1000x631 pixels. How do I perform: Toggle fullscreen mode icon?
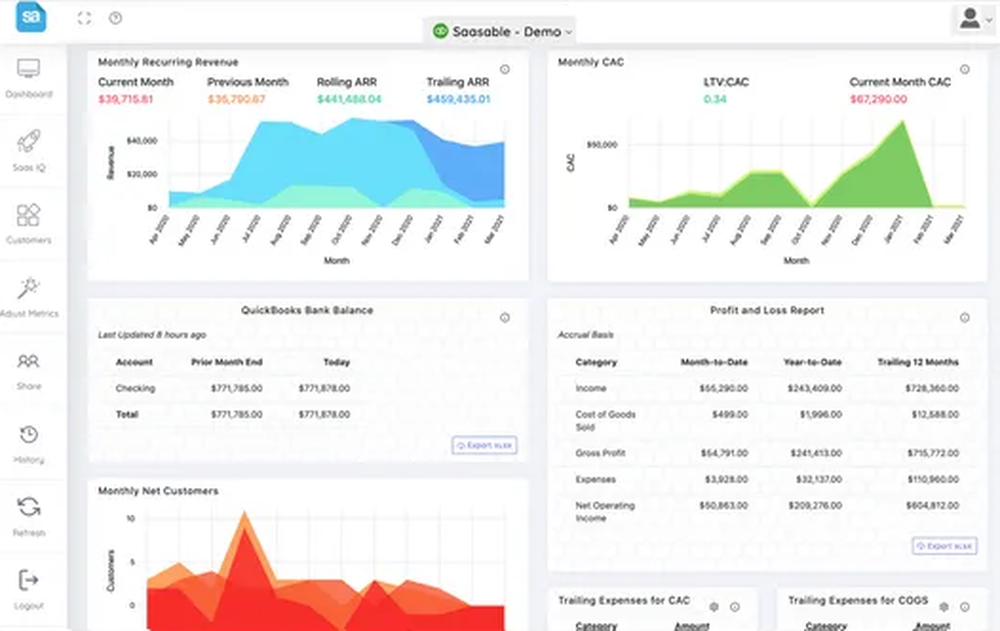pyautogui.click(x=84, y=18)
